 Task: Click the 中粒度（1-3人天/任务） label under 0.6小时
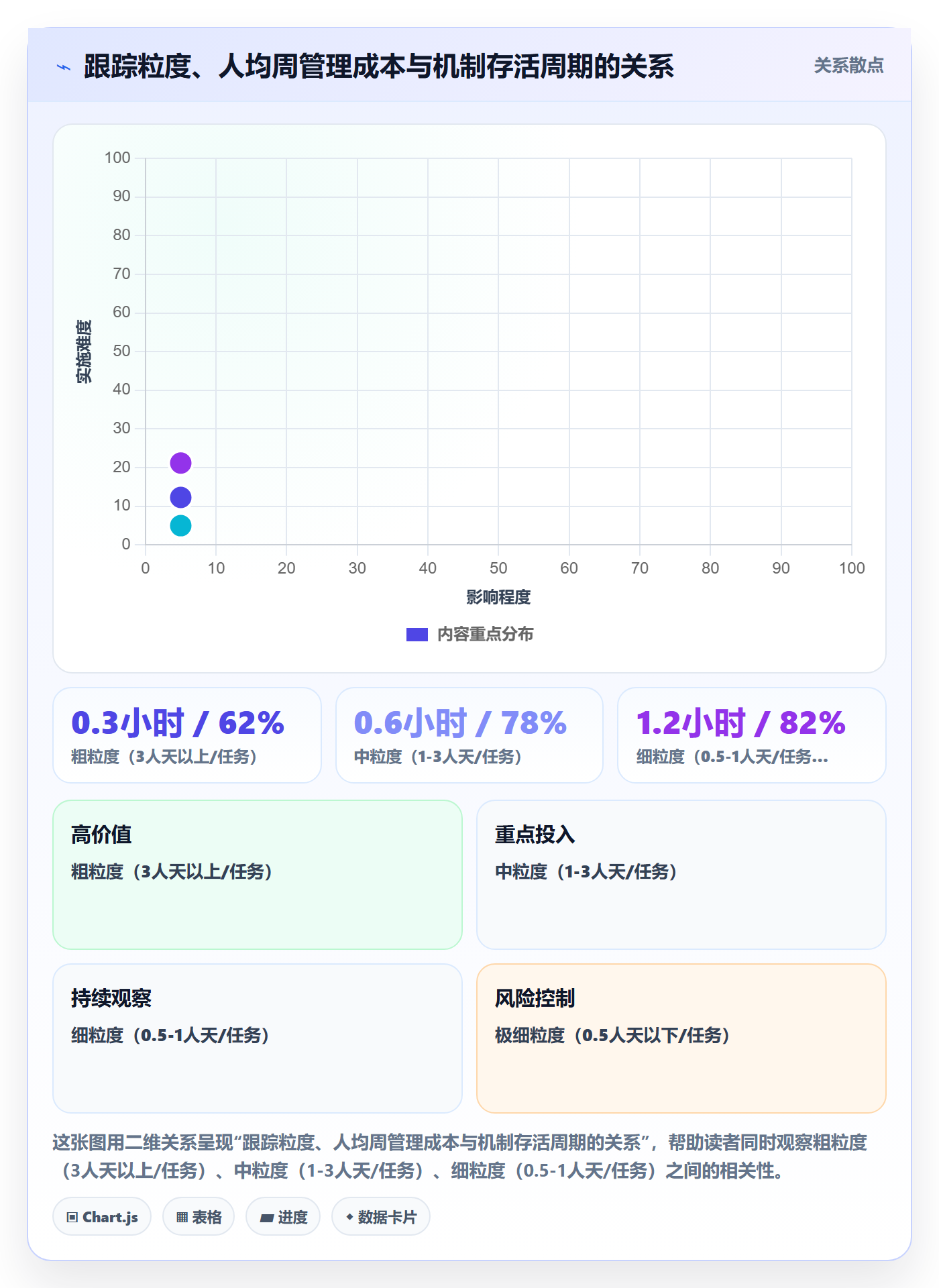point(438,757)
